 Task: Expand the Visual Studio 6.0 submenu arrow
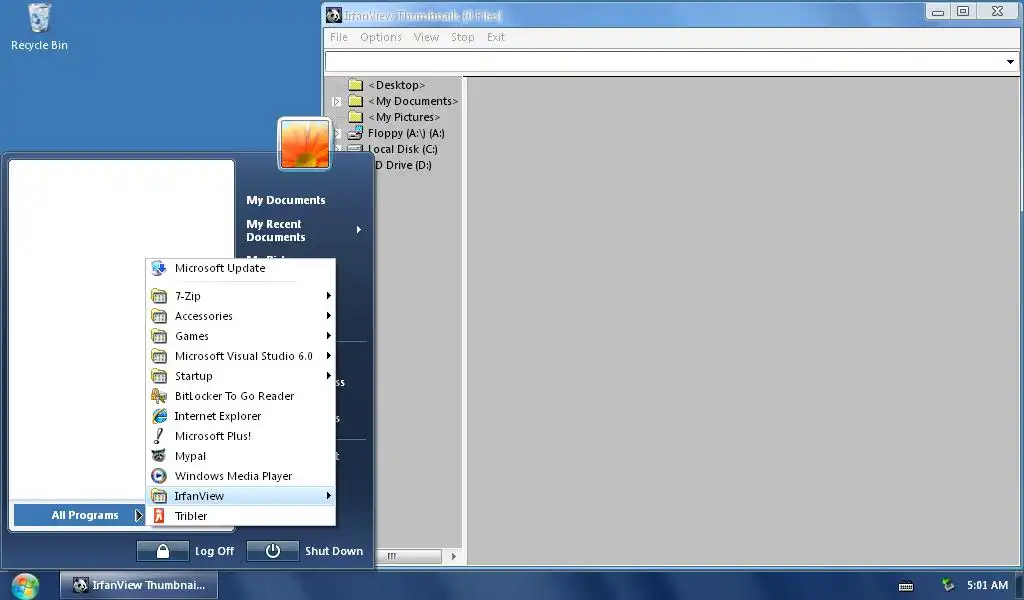pyautogui.click(x=328, y=356)
